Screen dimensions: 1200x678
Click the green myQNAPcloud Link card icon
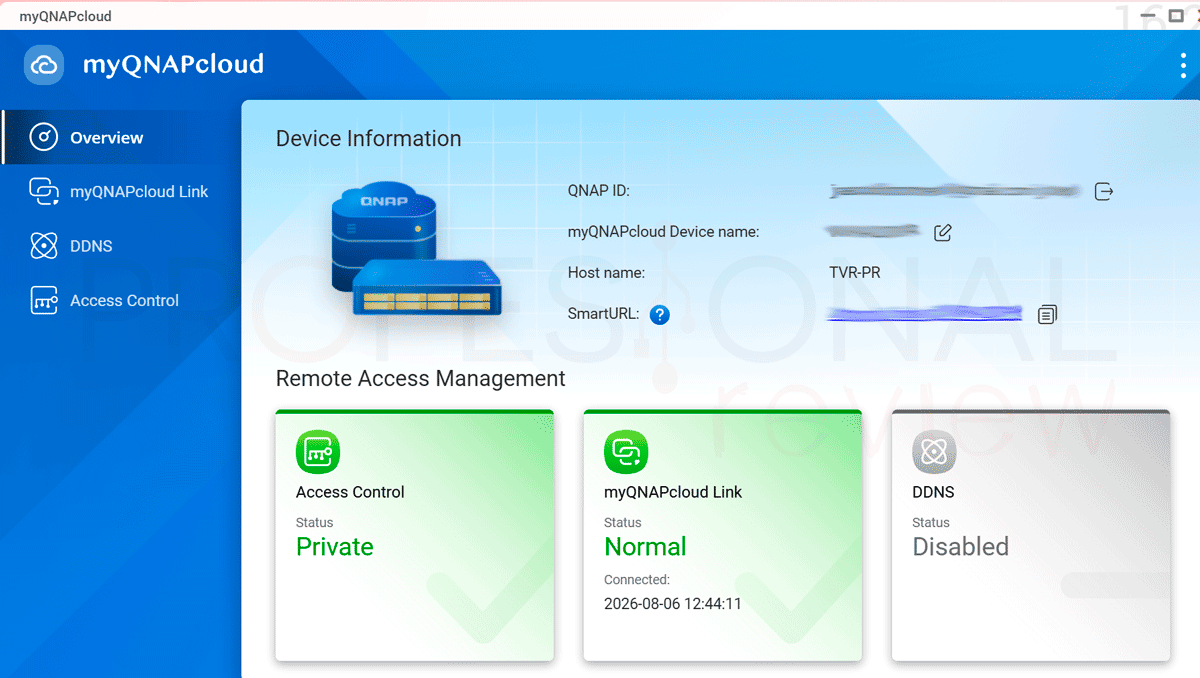(626, 452)
